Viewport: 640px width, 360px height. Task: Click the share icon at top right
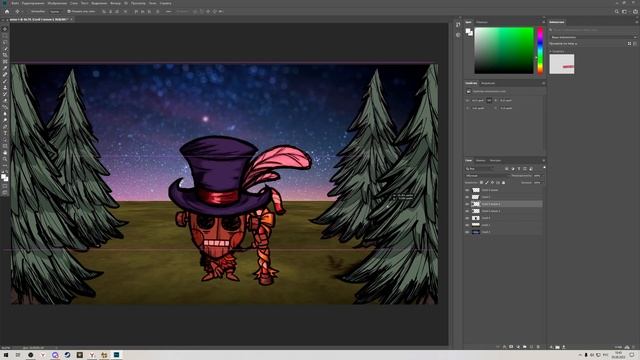pos(636,11)
